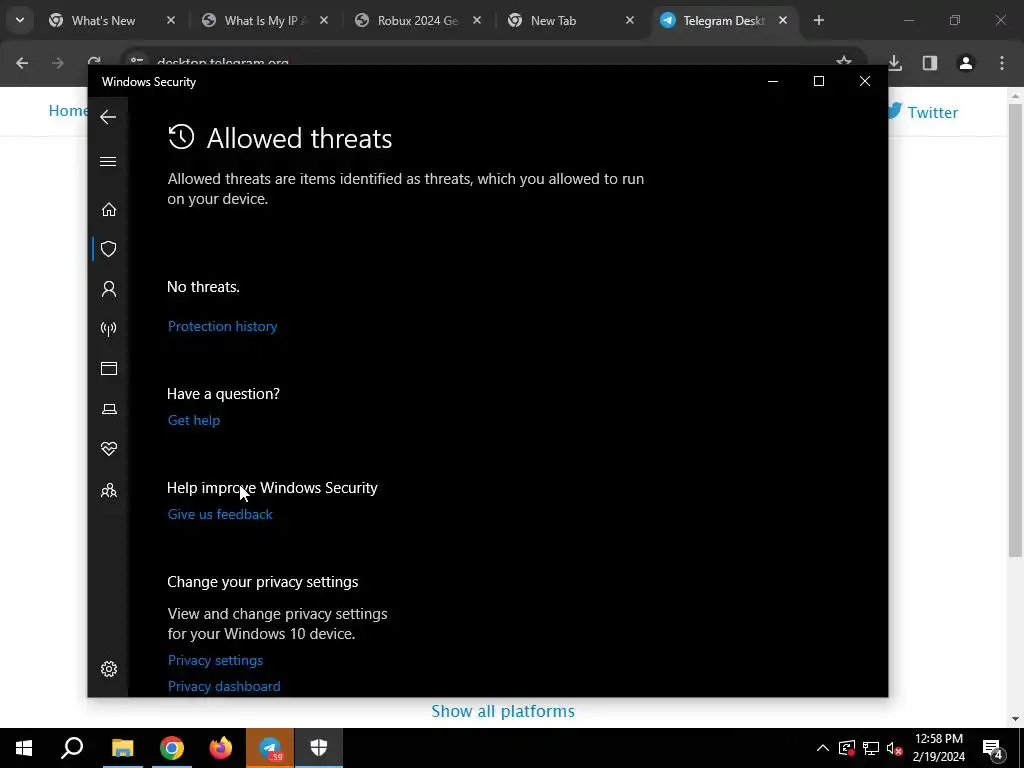The height and width of the screenshot is (768, 1024).
Task: Open Chrome downloads icon
Action: [895, 63]
